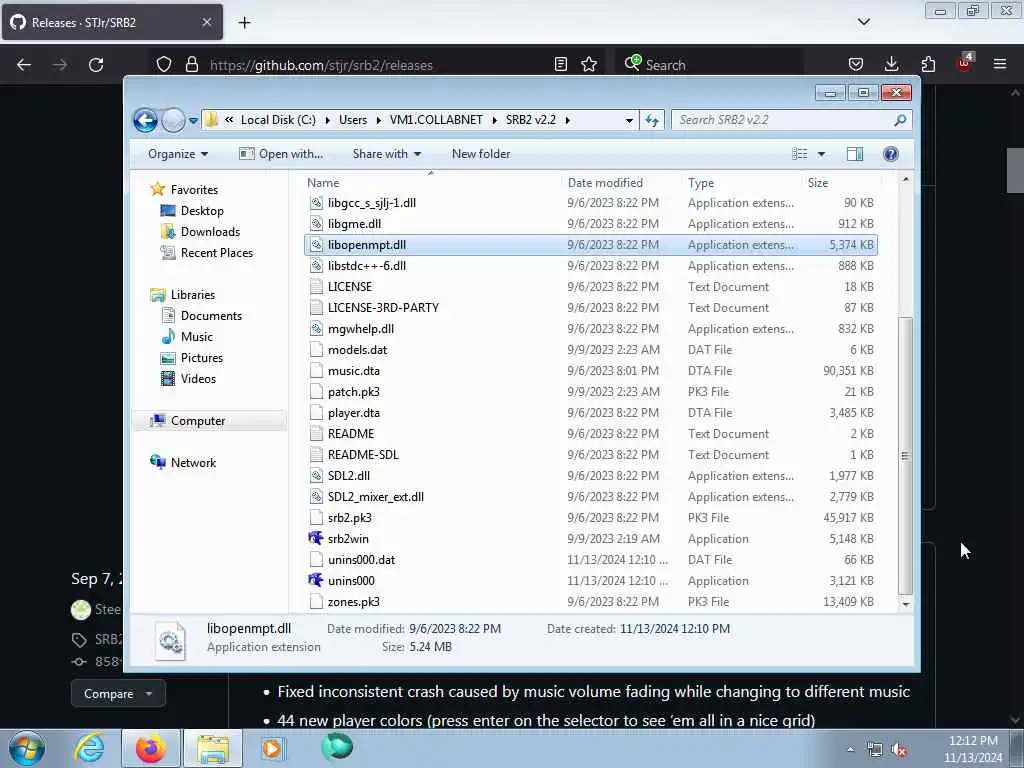Screen dimensions: 1024x768
Task: Open the Firefox extensions icon
Action: 928,64
